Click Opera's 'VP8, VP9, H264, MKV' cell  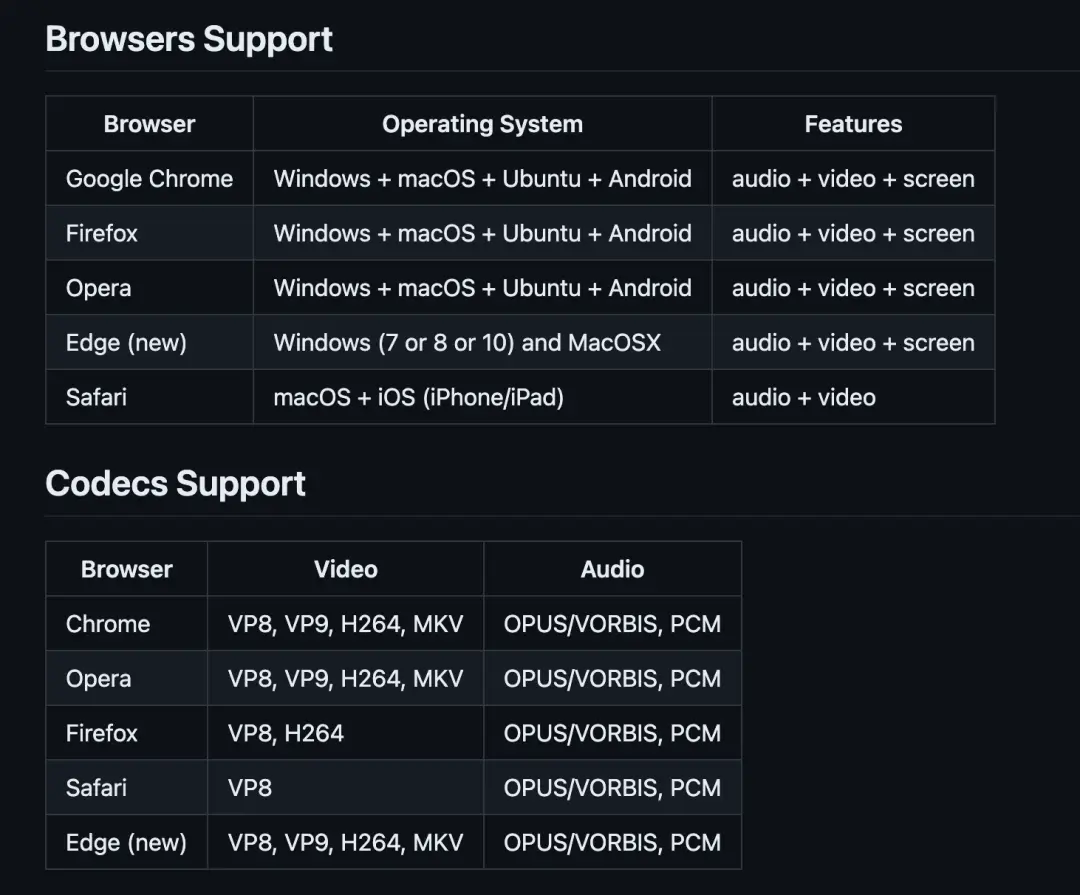[345, 679]
